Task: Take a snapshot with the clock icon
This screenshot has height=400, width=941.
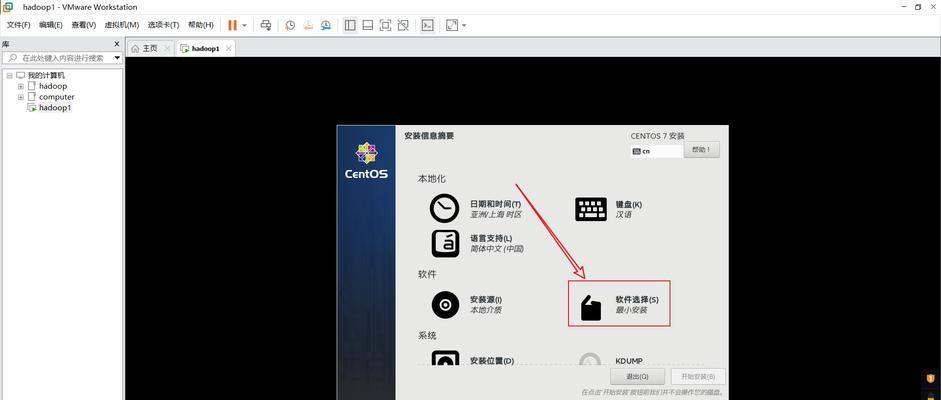Action: [x=290, y=25]
